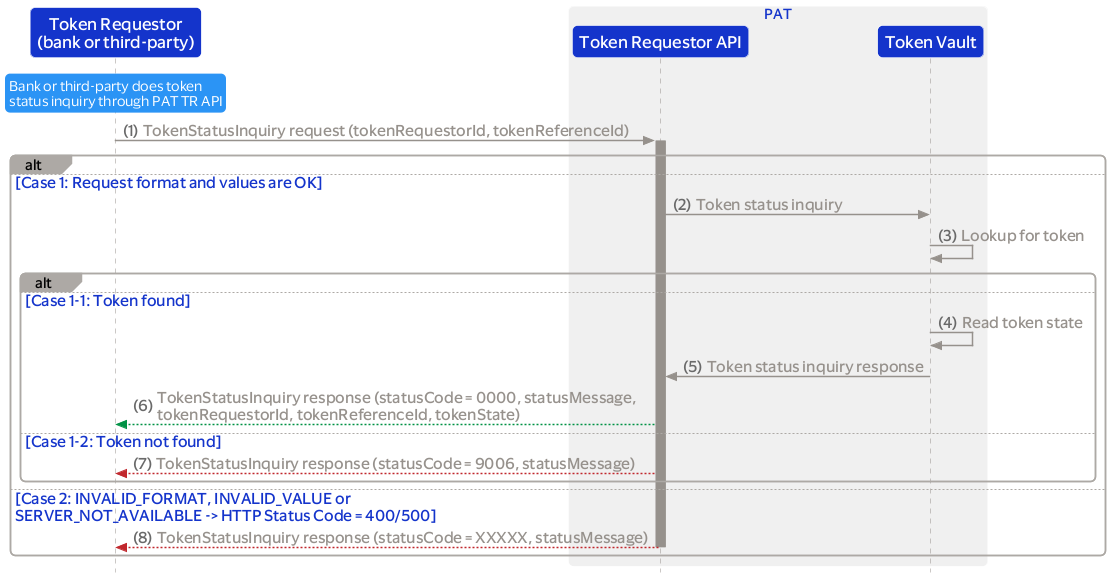Click the red arrowhead of response 9006

pyautogui.click(x=121, y=473)
